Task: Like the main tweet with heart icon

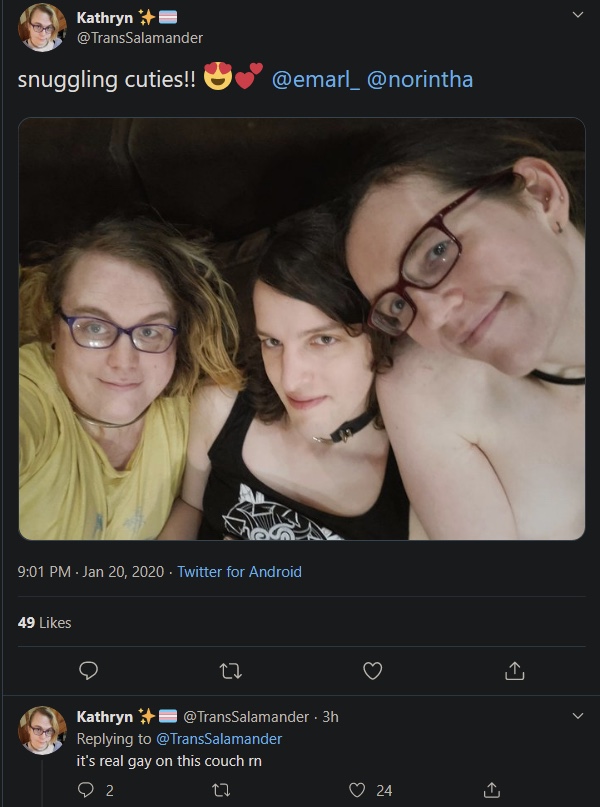Action: pos(373,671)
